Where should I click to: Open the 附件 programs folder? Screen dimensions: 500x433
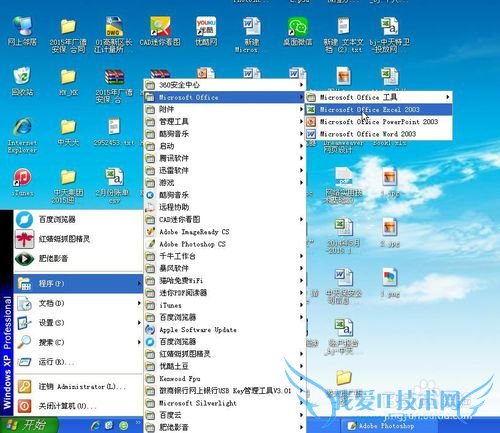tap(224, 109)
